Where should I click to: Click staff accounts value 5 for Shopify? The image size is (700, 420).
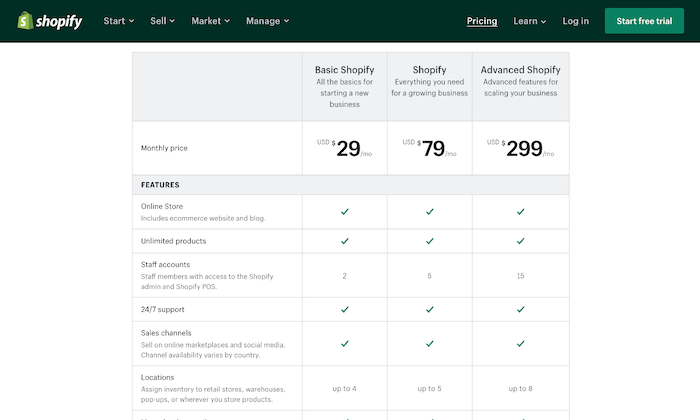click(x=429, y=276)
